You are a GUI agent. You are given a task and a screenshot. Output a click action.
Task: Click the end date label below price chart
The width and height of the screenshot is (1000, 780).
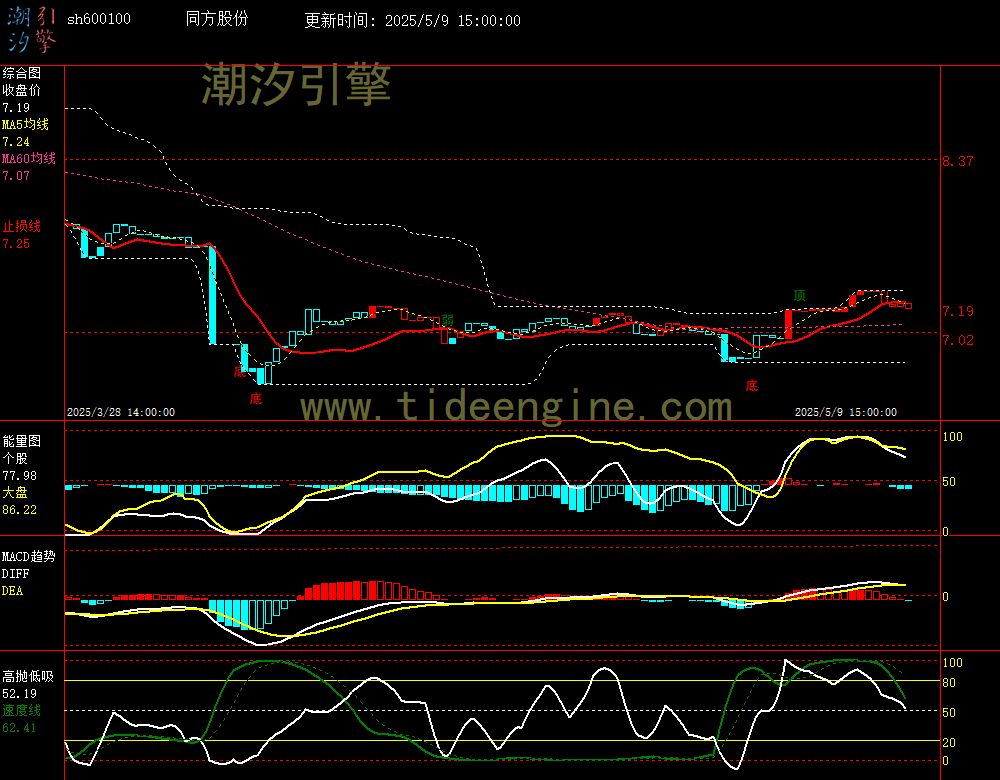pos(846,412)
